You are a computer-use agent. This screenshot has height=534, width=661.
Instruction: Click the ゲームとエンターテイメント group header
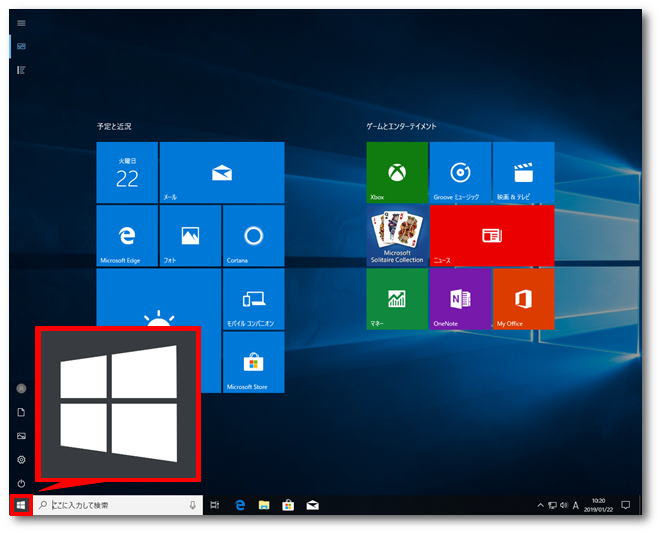pos(401,126)
